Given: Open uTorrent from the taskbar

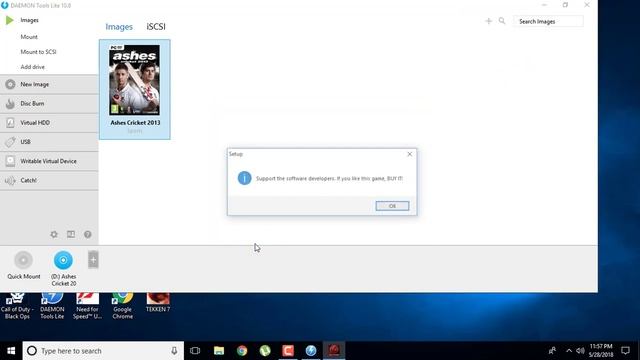Looking at the screenshot, I should click(x=265, y=351).
